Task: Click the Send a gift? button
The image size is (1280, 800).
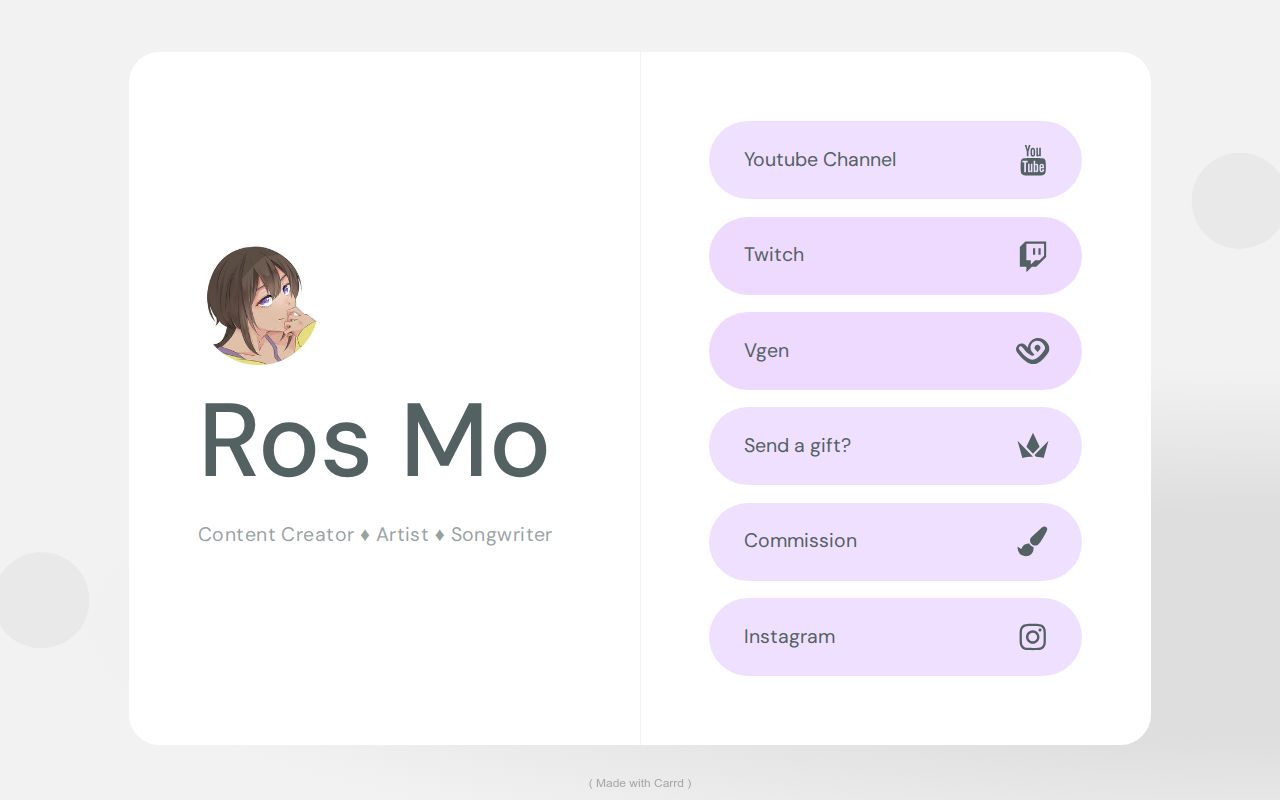Action: (895, 446)
